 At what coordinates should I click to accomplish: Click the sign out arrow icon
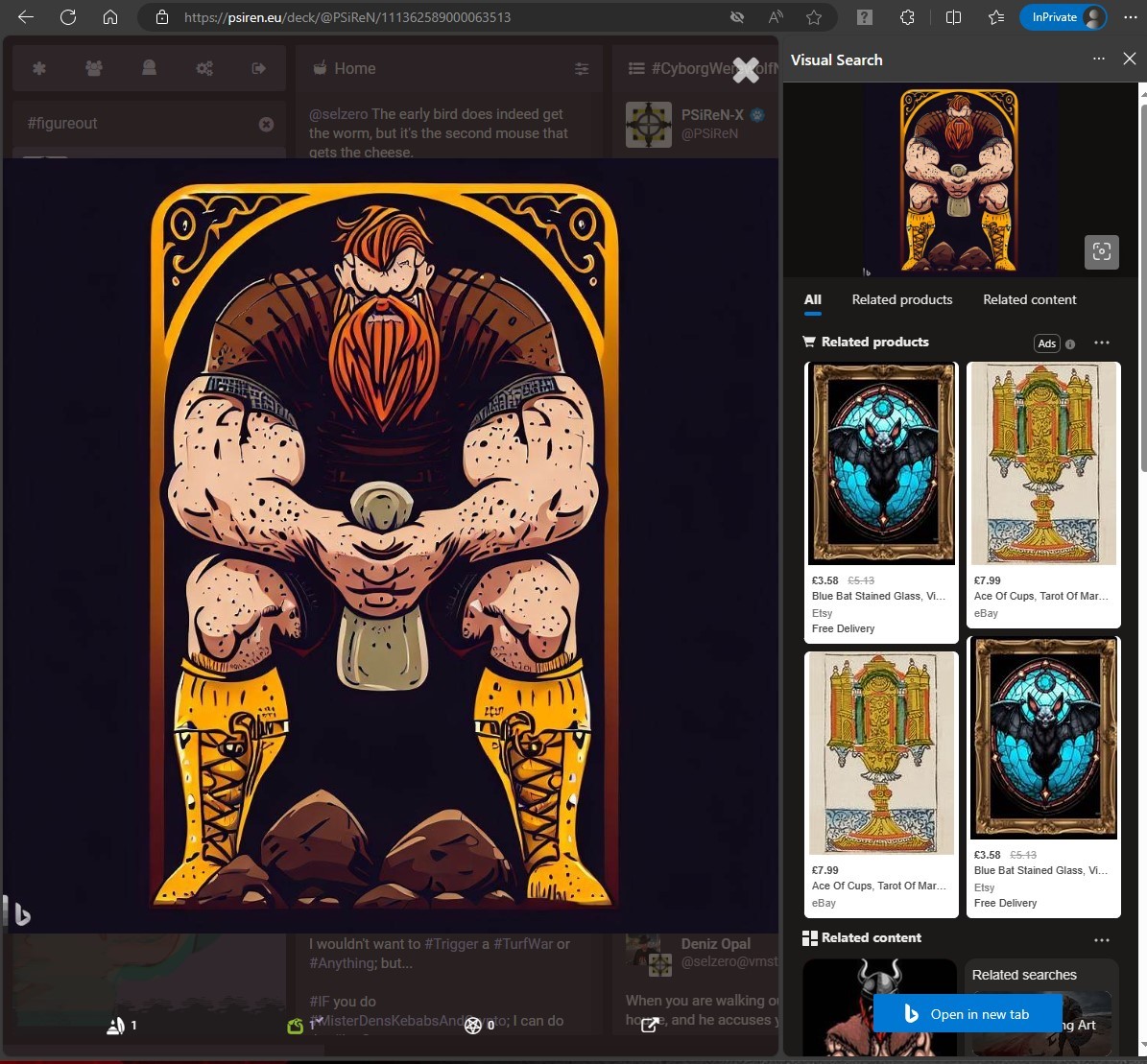click(x=259, y=68)
